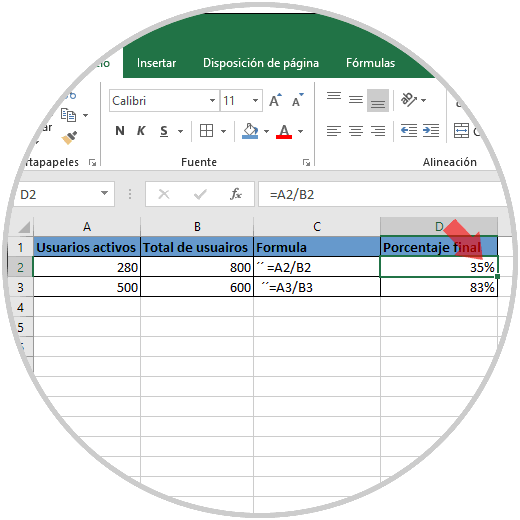The height and width of the screenshot is (520, 520).
Task: Center text horizontally
Action: 356,131
